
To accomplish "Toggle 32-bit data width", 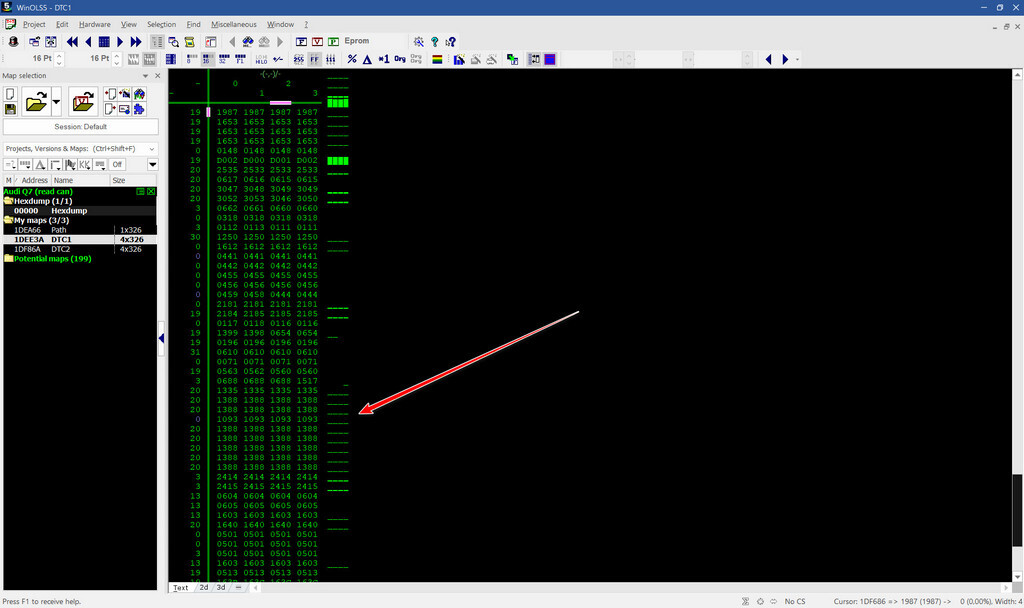I will pos(223,59).
